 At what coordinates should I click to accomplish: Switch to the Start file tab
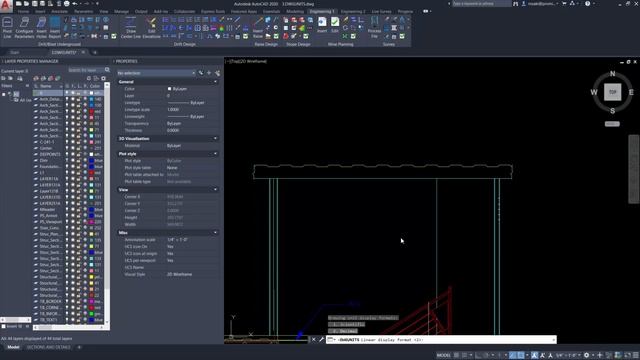(14, 52)
